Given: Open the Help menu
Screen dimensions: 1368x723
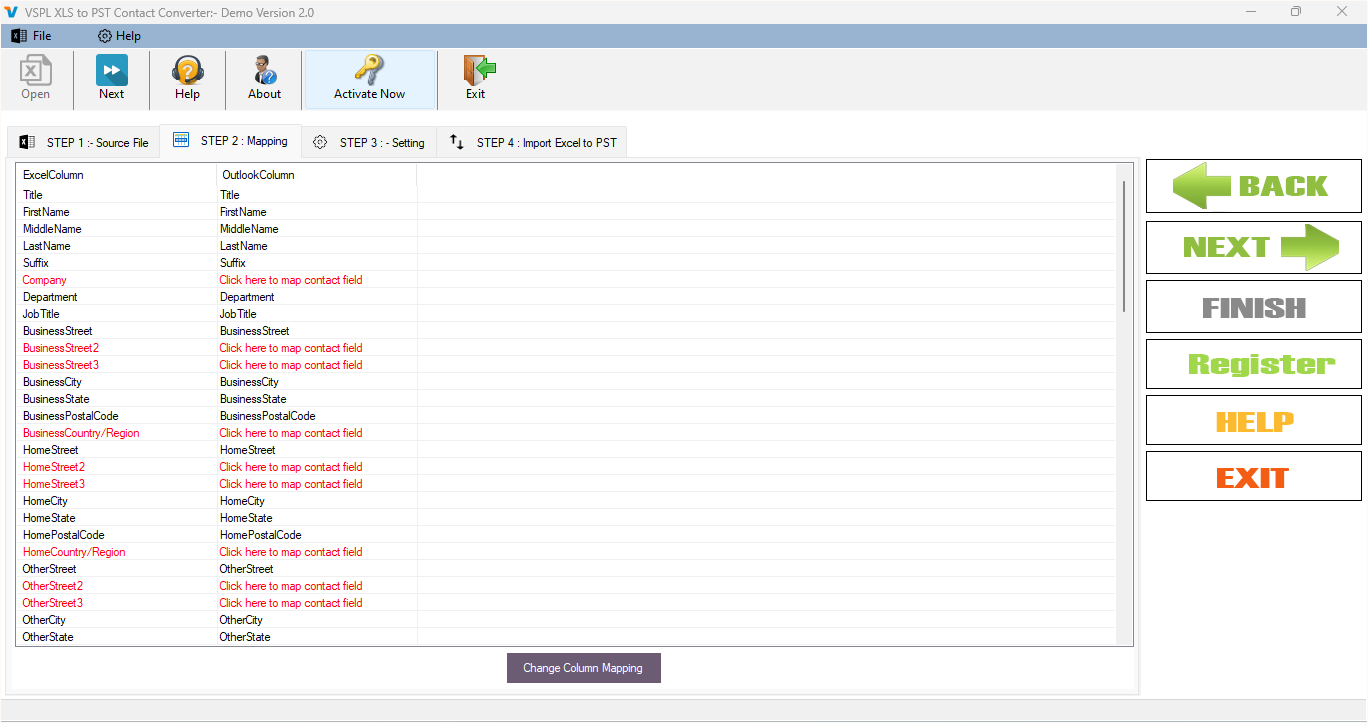Looking at the screenshot, I should point(119,36).
